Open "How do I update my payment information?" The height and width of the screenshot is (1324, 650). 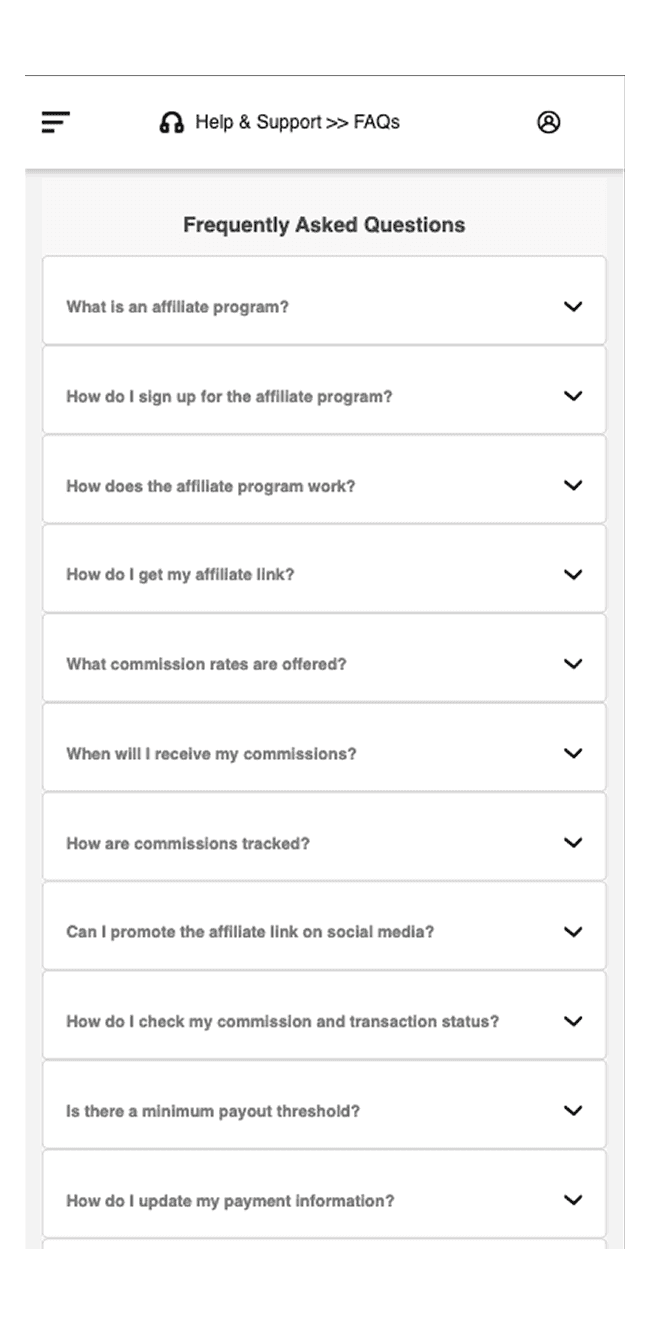[230, 1200]
